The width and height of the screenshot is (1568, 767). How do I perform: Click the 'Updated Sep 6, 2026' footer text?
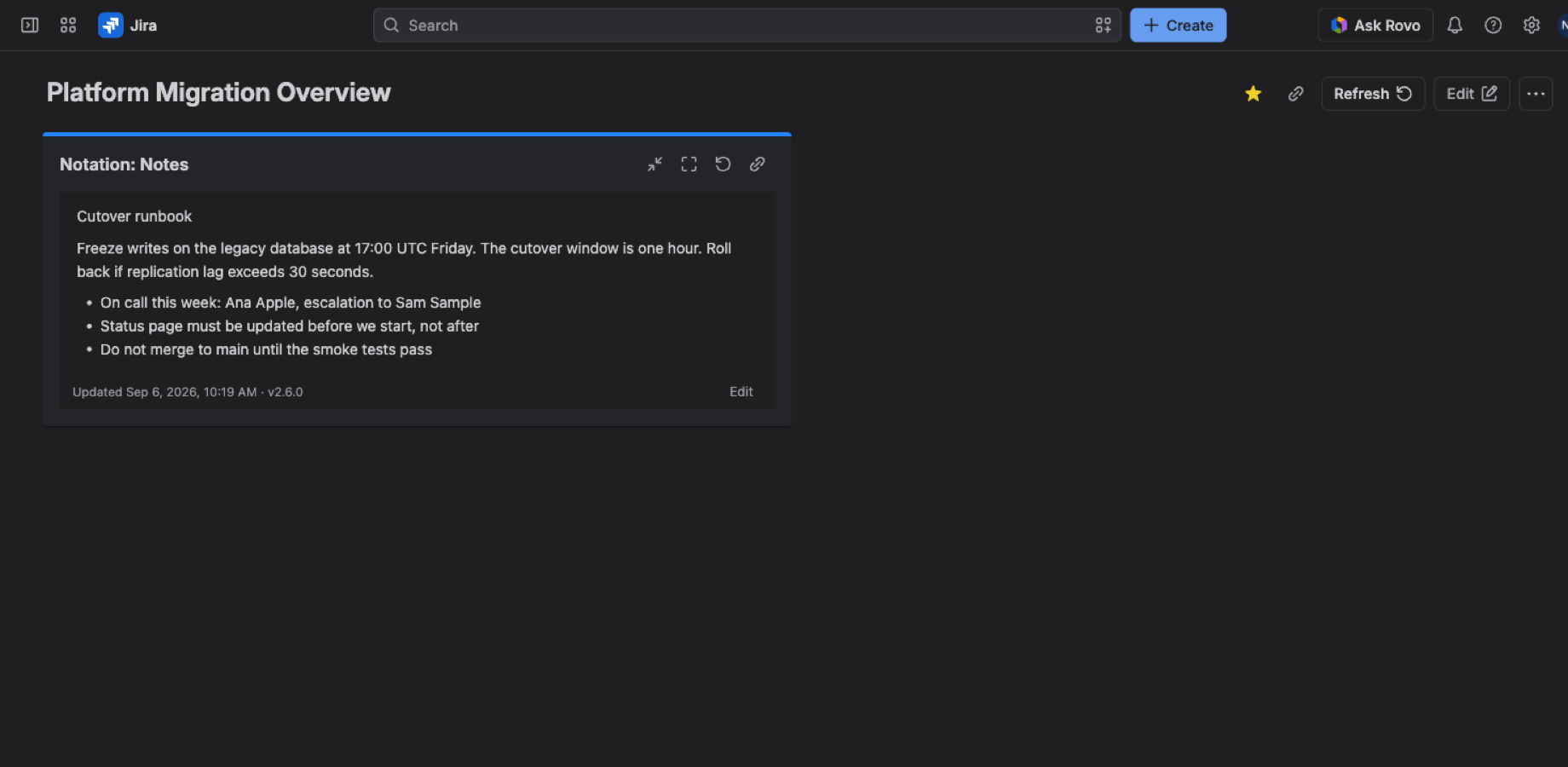pos(187,392)
